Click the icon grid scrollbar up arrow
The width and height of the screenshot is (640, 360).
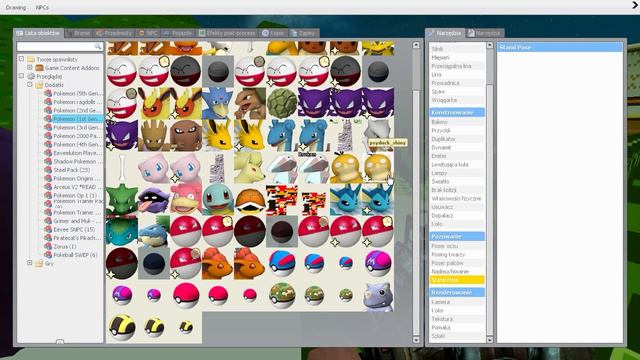tap(416, 45)
